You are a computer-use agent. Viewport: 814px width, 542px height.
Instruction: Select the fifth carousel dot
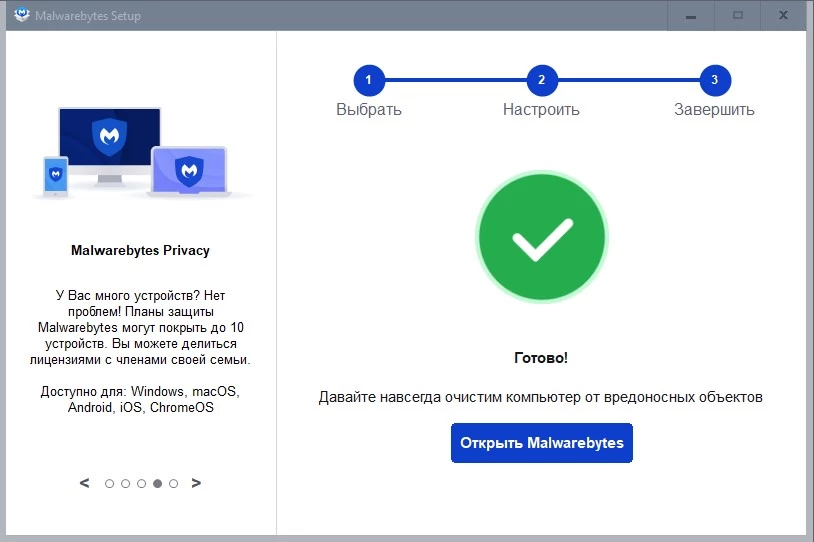[x=173, y=484]
